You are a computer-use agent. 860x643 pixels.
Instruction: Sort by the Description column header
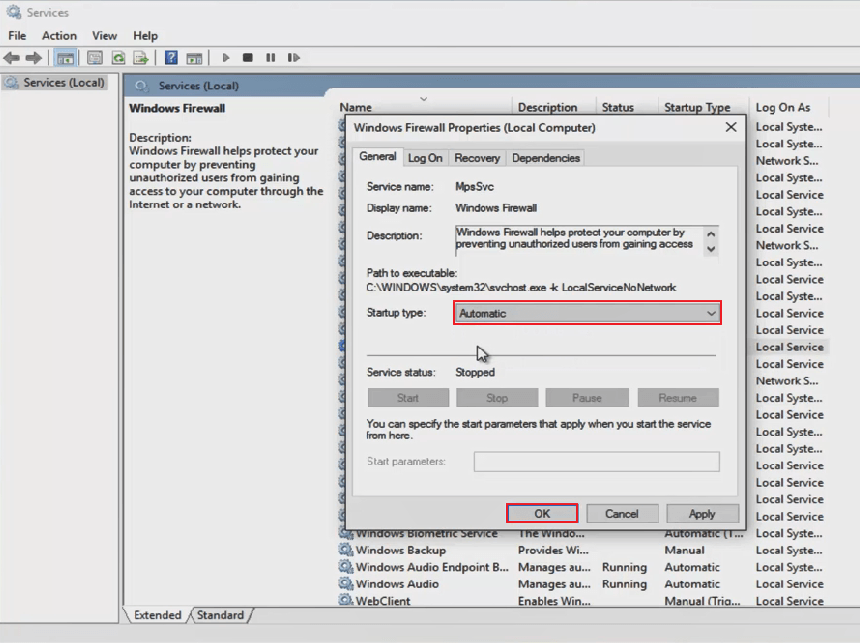pos(555,107)
